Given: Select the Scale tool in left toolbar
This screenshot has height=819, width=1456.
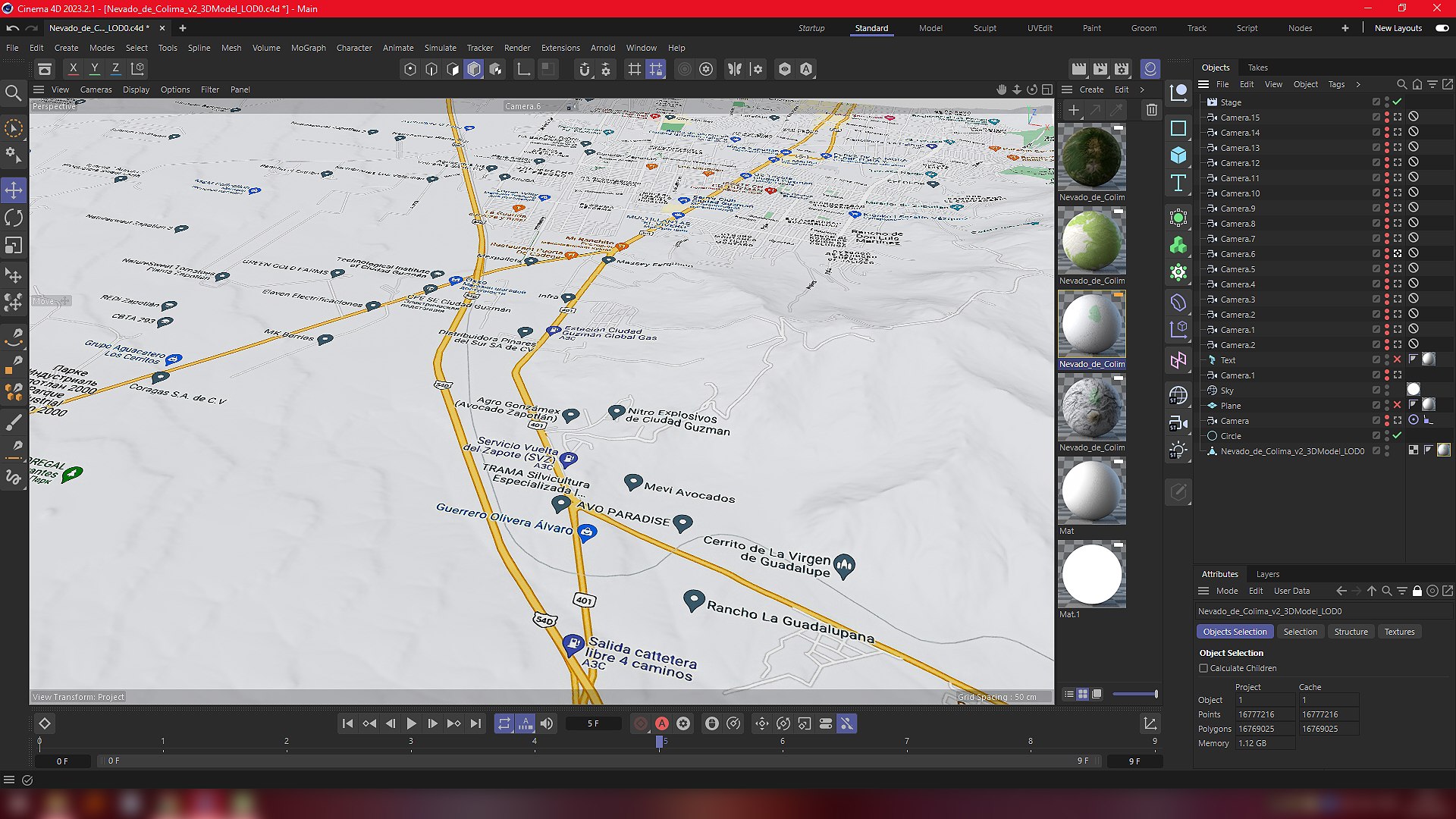Looking at the screenshot, I should pos(14,246).
